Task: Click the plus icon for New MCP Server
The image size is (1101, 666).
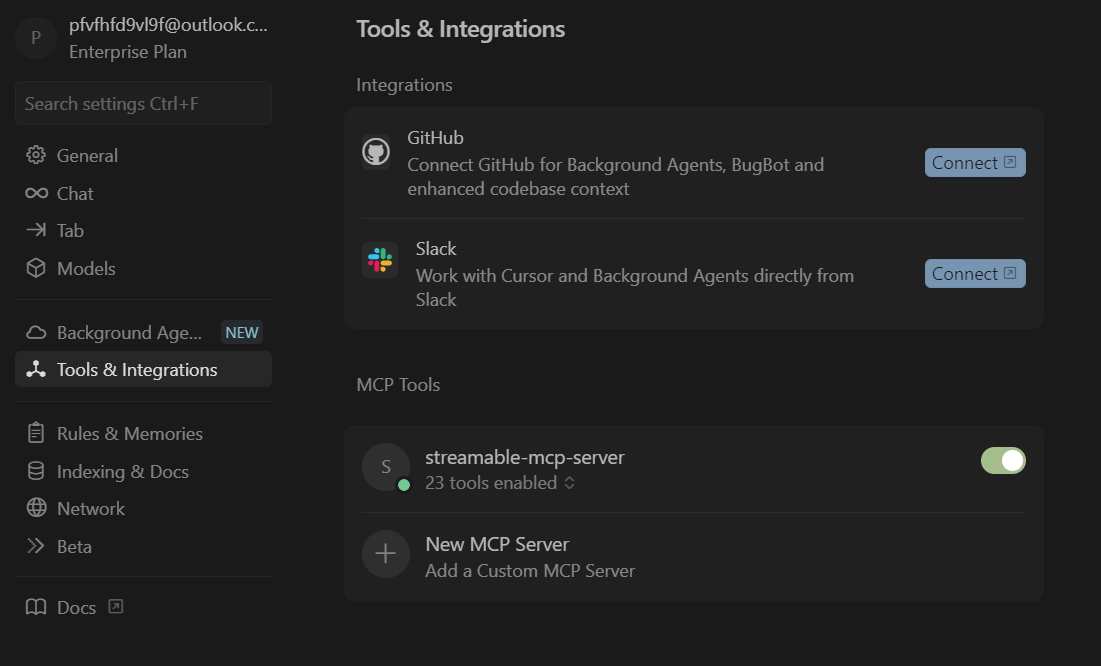Action: pyautogui.click(x=385, y=554)
